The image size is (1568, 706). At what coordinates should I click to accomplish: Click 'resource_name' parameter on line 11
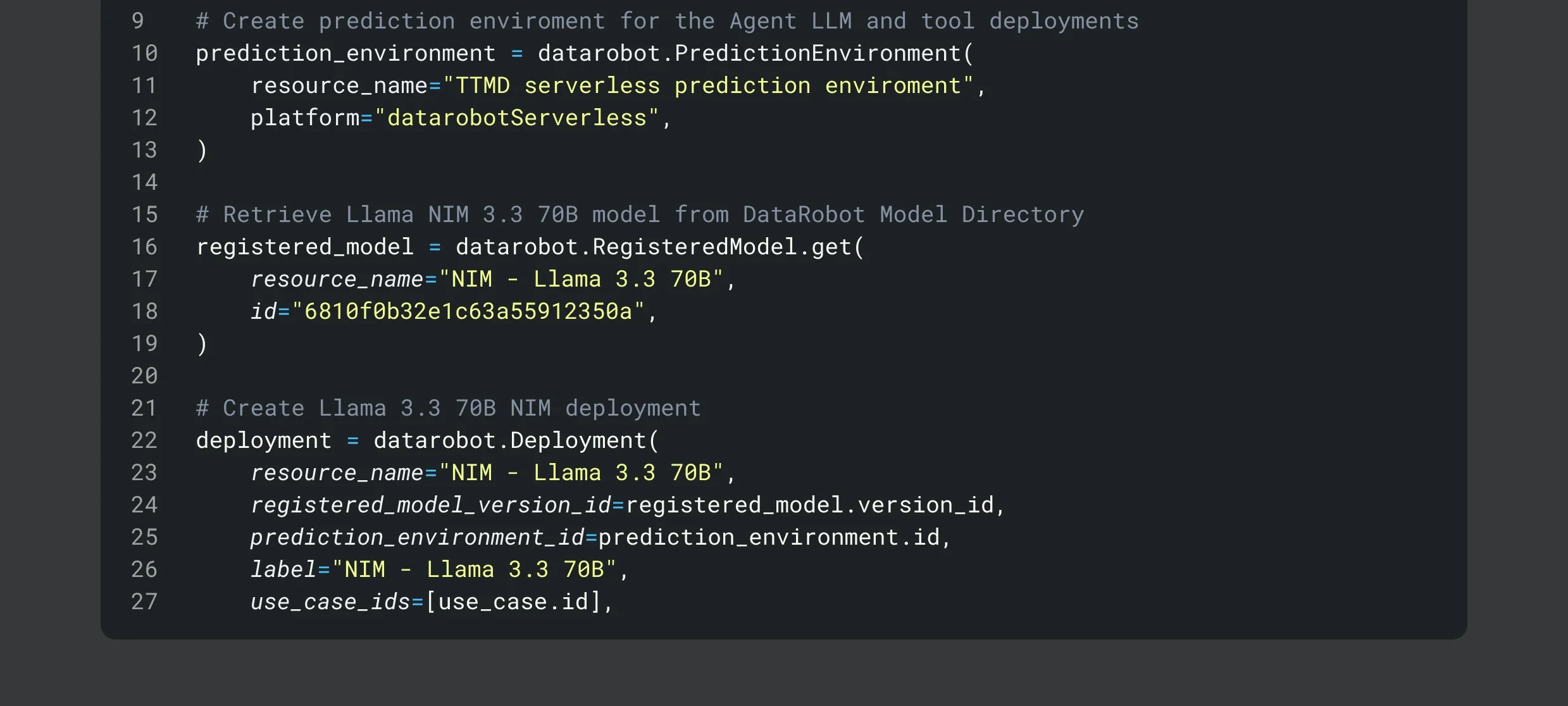(x=339, y=86)
